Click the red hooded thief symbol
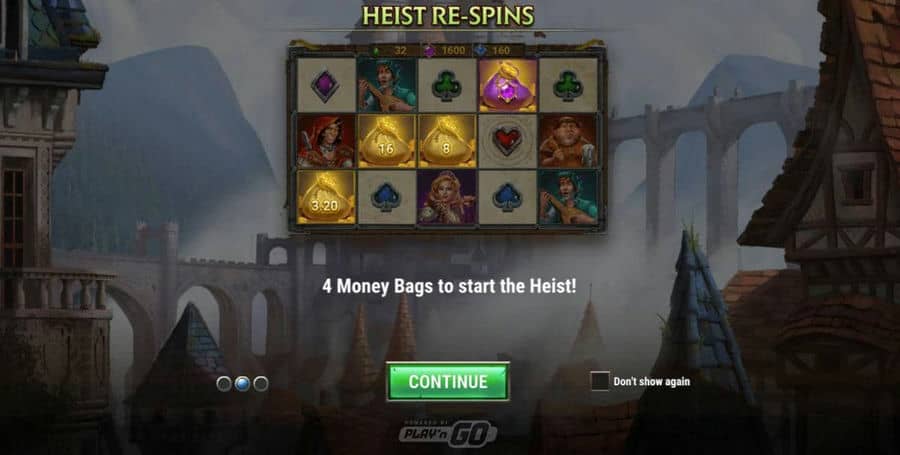 pos(326,141)
